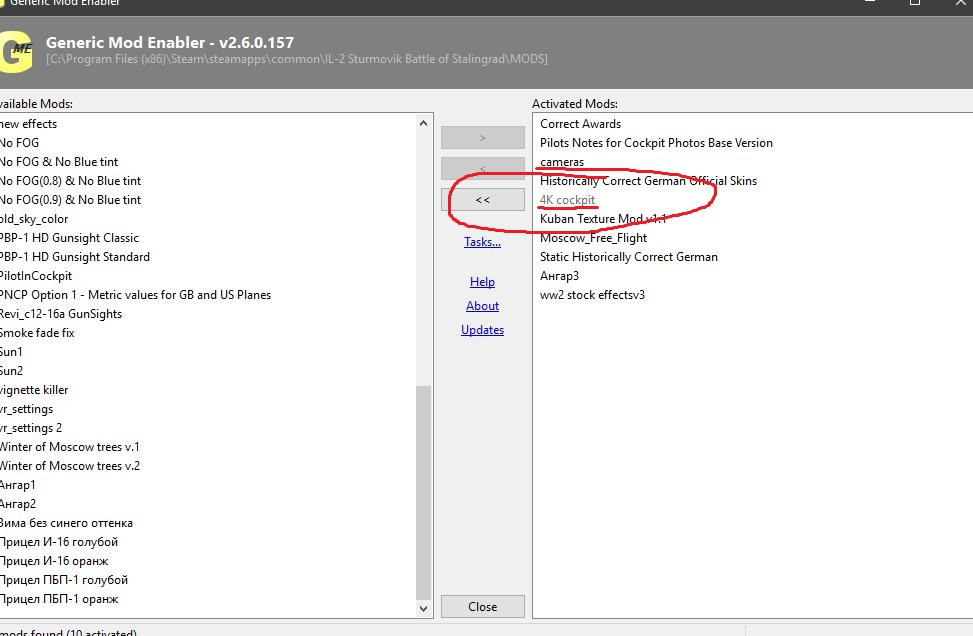Select 'PBP-1 HD Gunsight Classic' mod
Viewport: 973px width, 636px height.
coord(70,238)
